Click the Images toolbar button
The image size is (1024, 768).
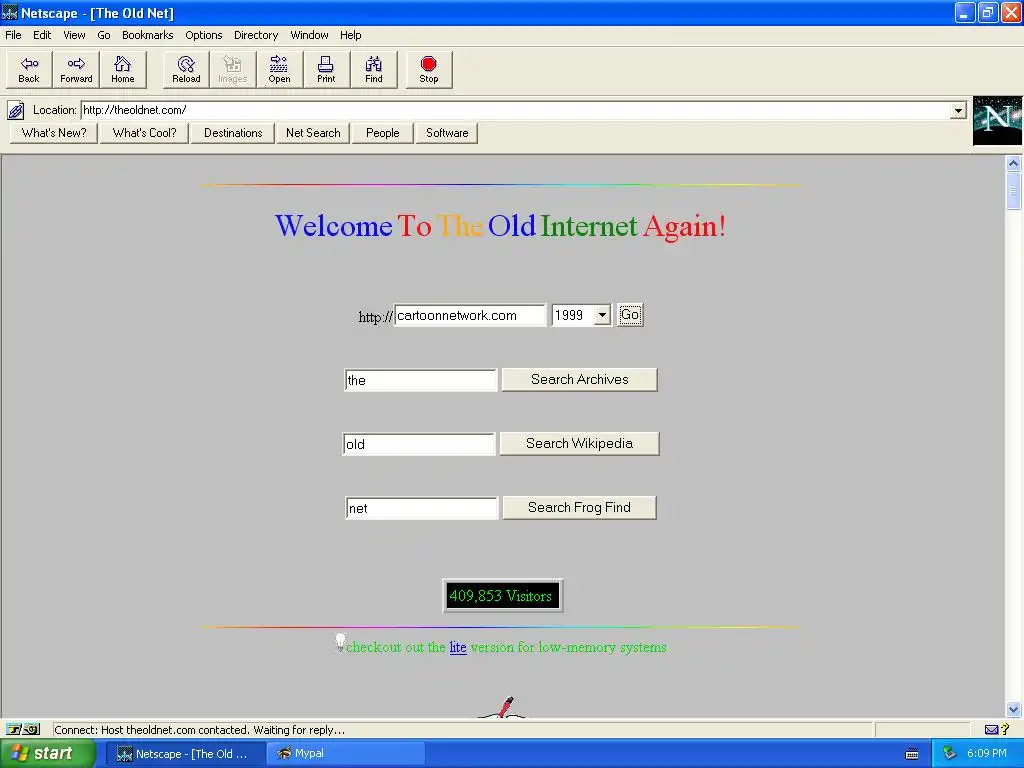(232, 69)
